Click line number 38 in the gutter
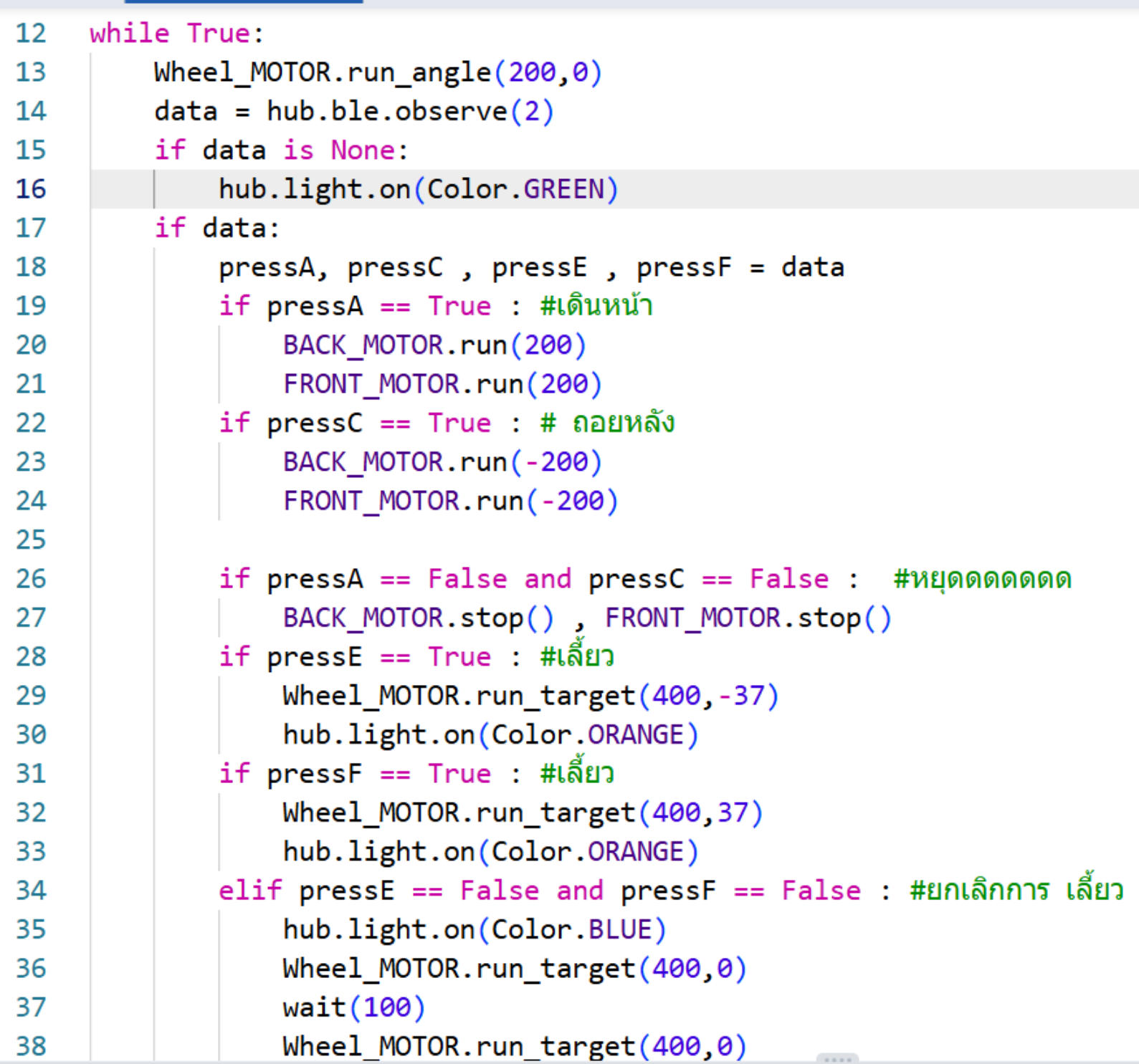1139x1064 pixels. 31,1046
